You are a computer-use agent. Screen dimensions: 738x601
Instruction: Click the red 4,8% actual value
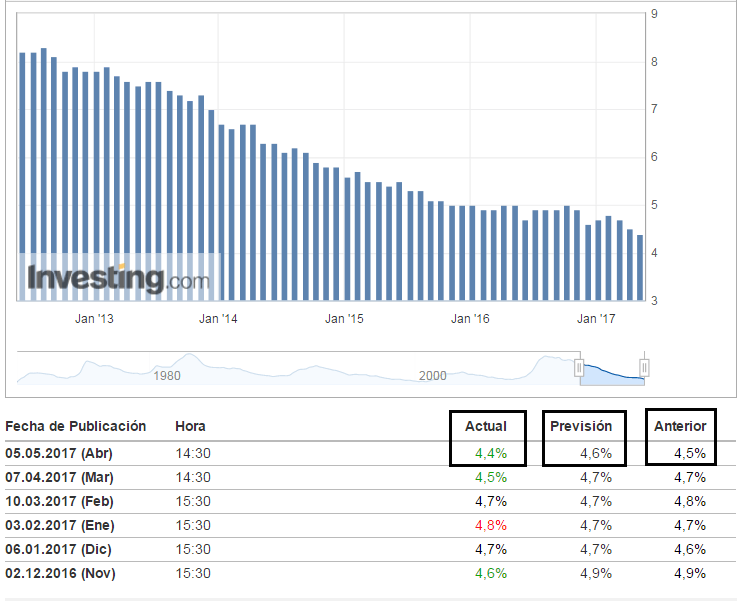click(491, 525)
